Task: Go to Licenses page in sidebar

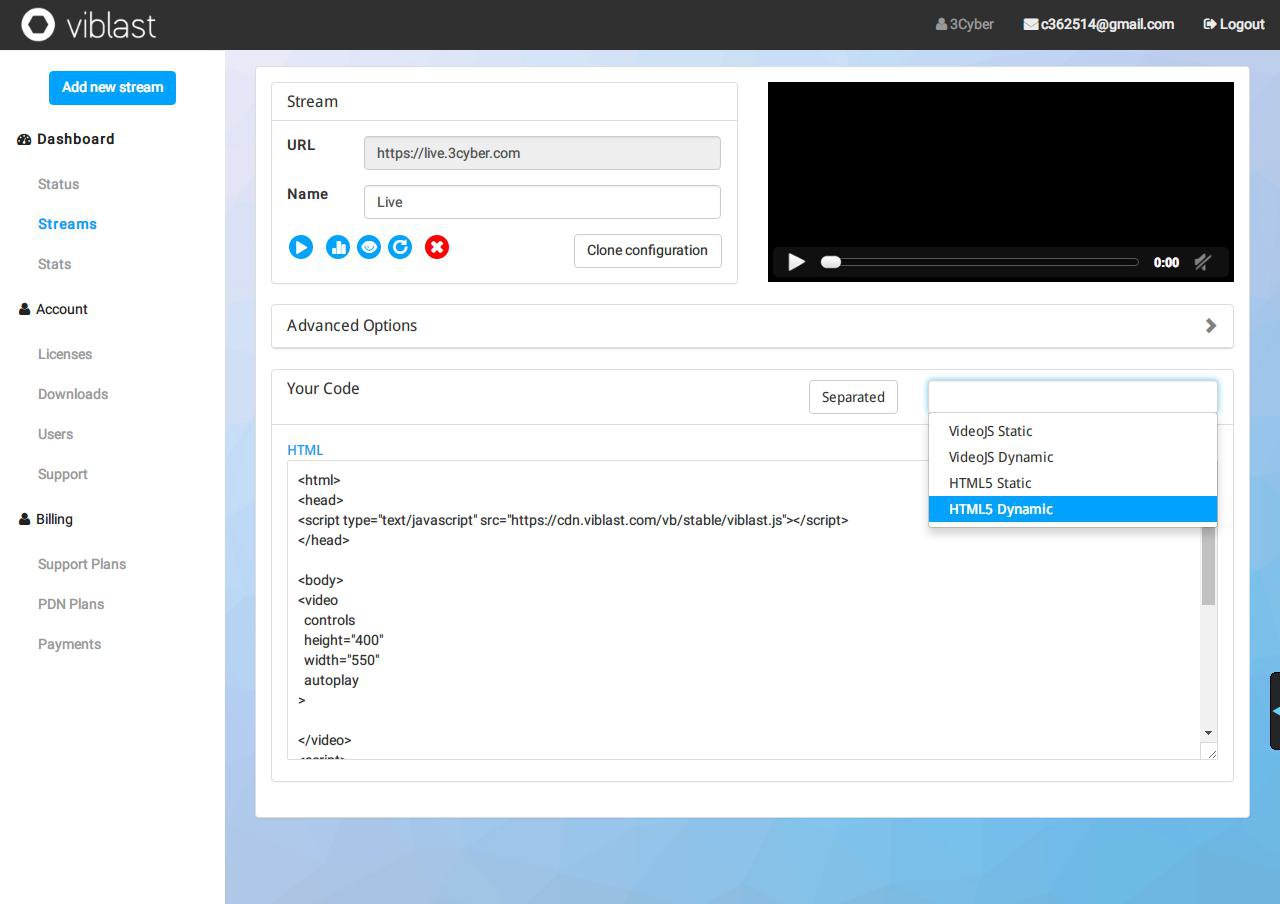Action: click(65, 354)
